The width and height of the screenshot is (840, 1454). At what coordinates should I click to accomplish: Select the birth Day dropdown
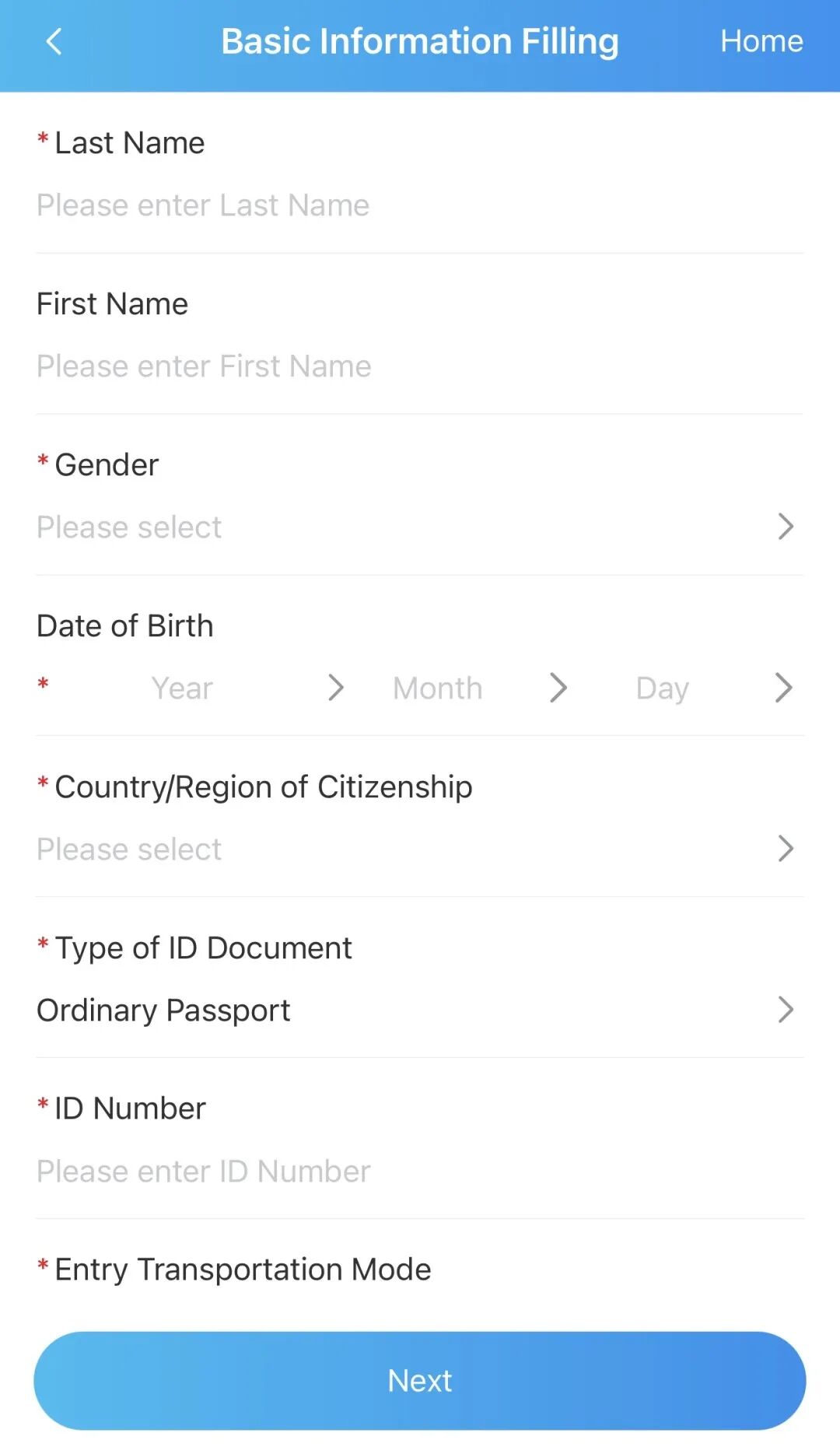point(662,688)
